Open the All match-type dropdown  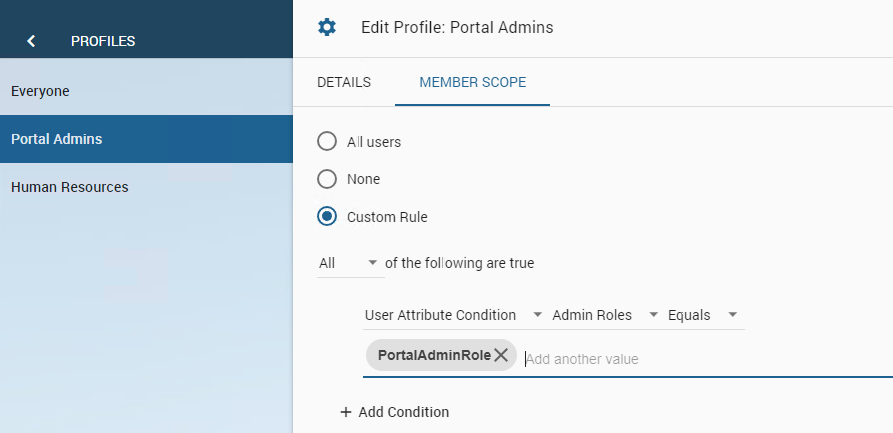(349, 264)
